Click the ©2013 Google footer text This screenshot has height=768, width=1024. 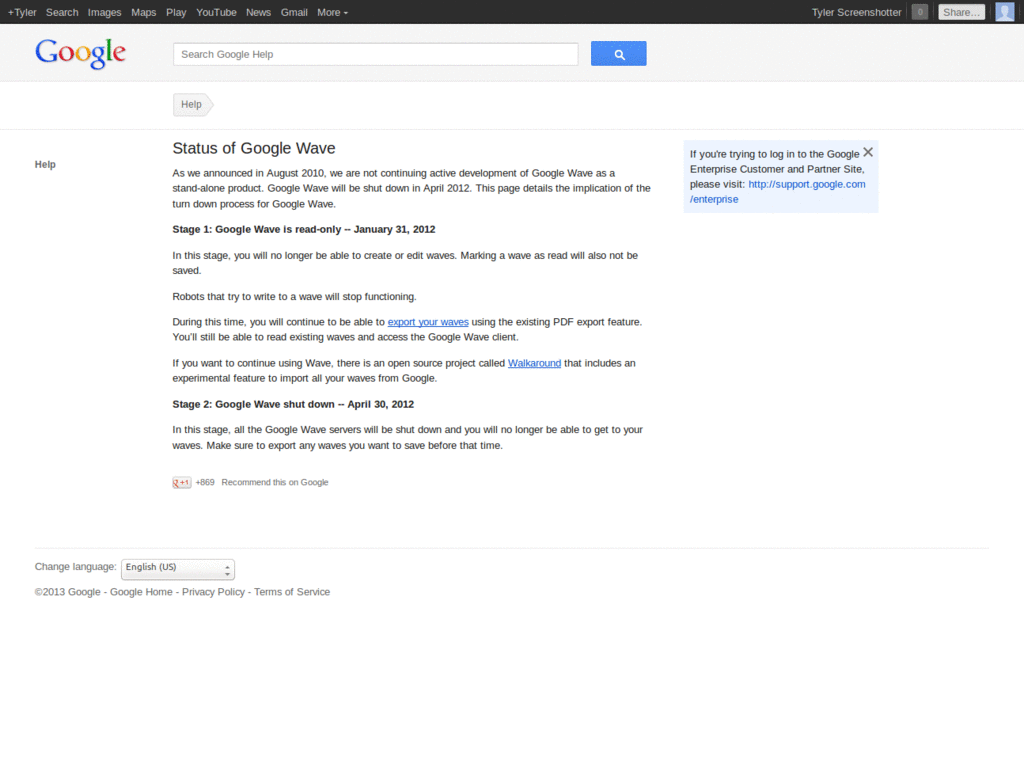[x=67, y=592]
